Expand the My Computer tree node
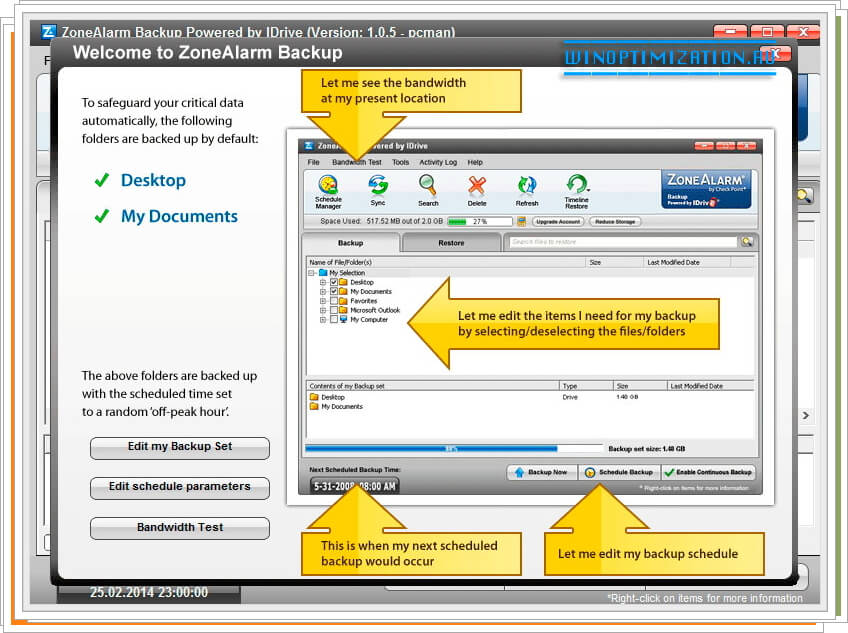This screenshot has height=633, width=848. (323, 320)
